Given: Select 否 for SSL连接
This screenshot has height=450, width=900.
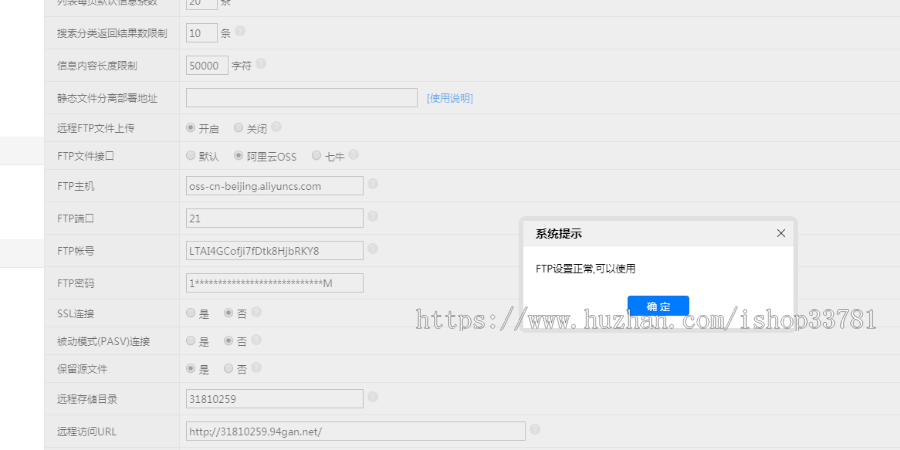Looking at the screenshot, I should 228,313.
